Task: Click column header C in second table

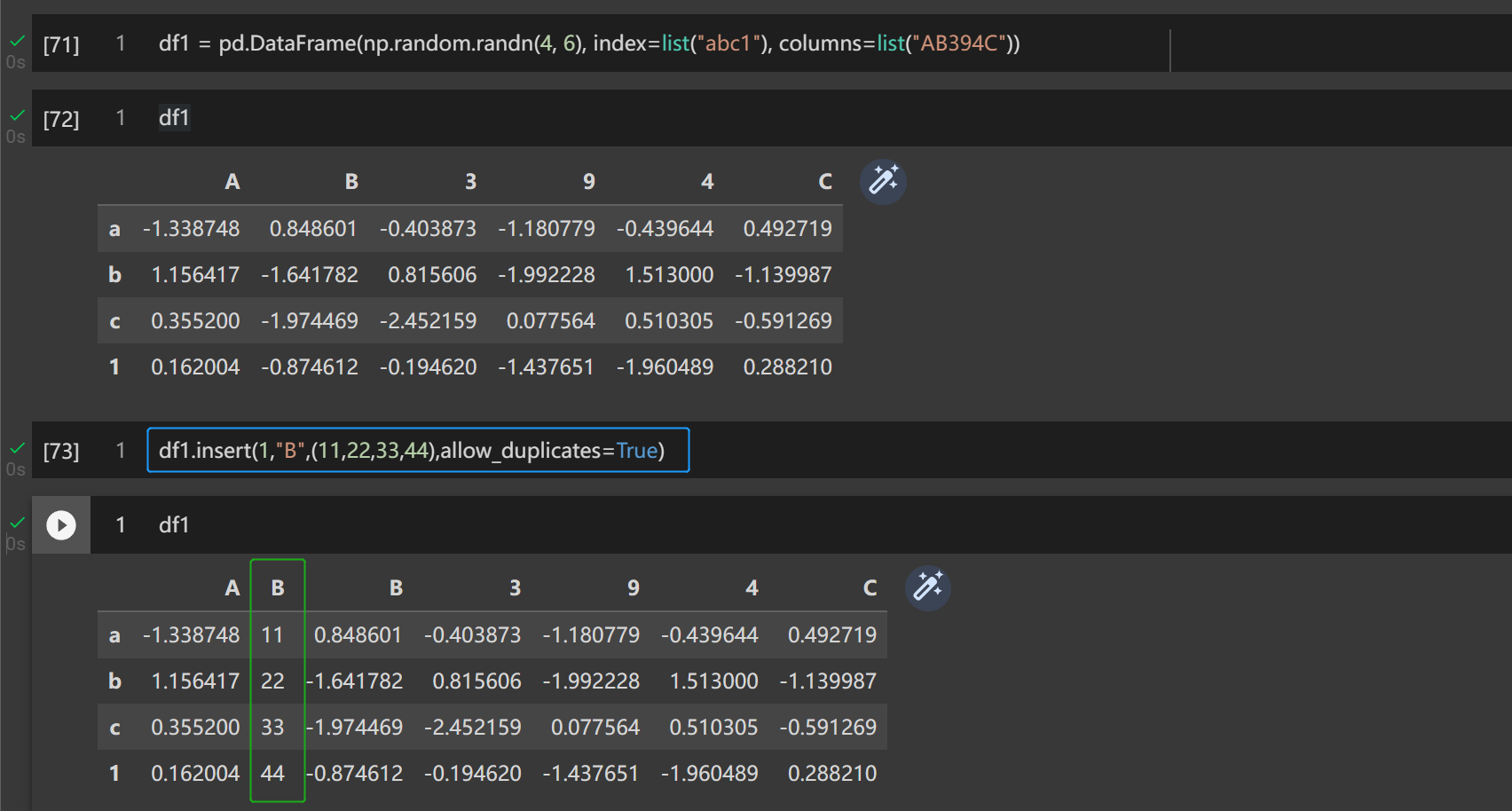Action: pos(870,588)
